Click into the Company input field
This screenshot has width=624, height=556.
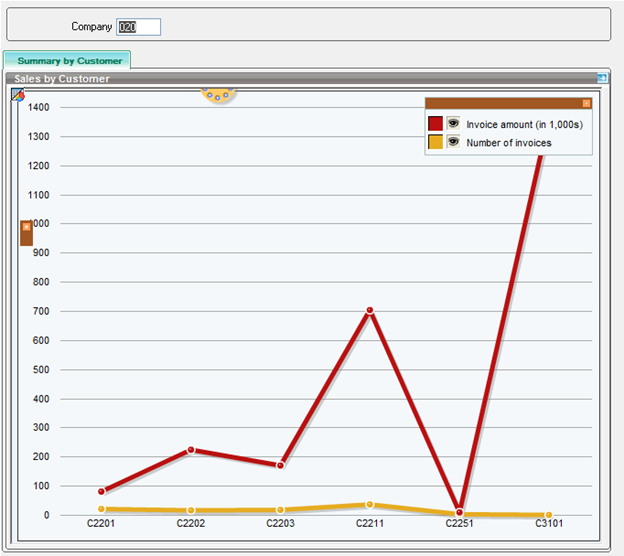coord(138,27)
